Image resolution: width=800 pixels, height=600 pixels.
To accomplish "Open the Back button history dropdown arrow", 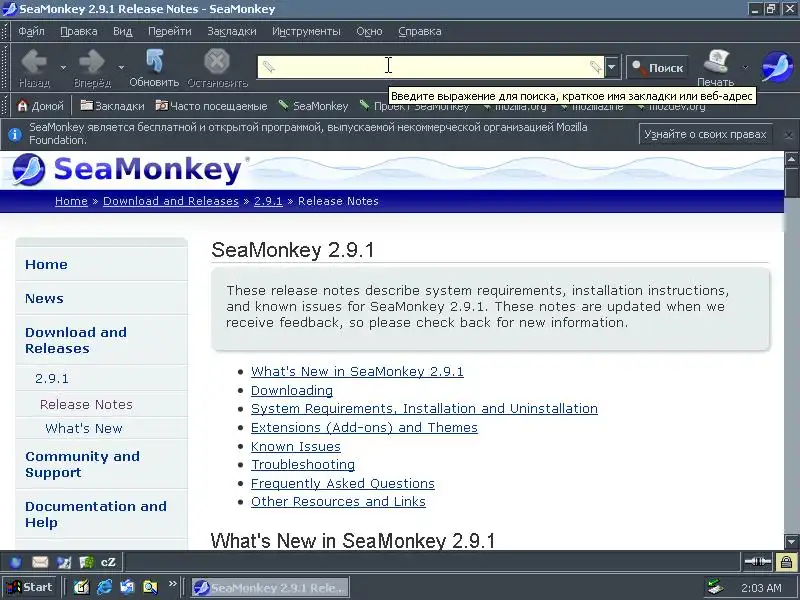I will coord(63,67).
